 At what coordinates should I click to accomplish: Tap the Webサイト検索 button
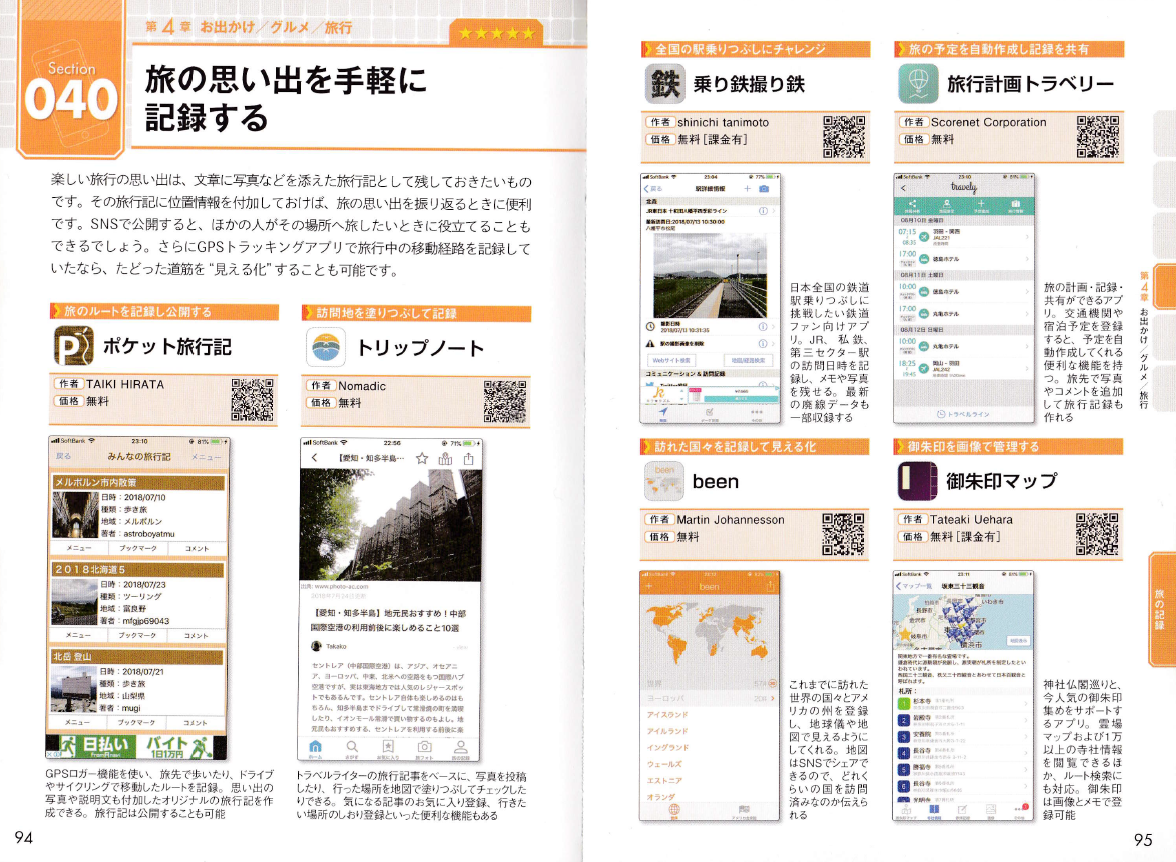pyautogui.click(x=671, y=361)
